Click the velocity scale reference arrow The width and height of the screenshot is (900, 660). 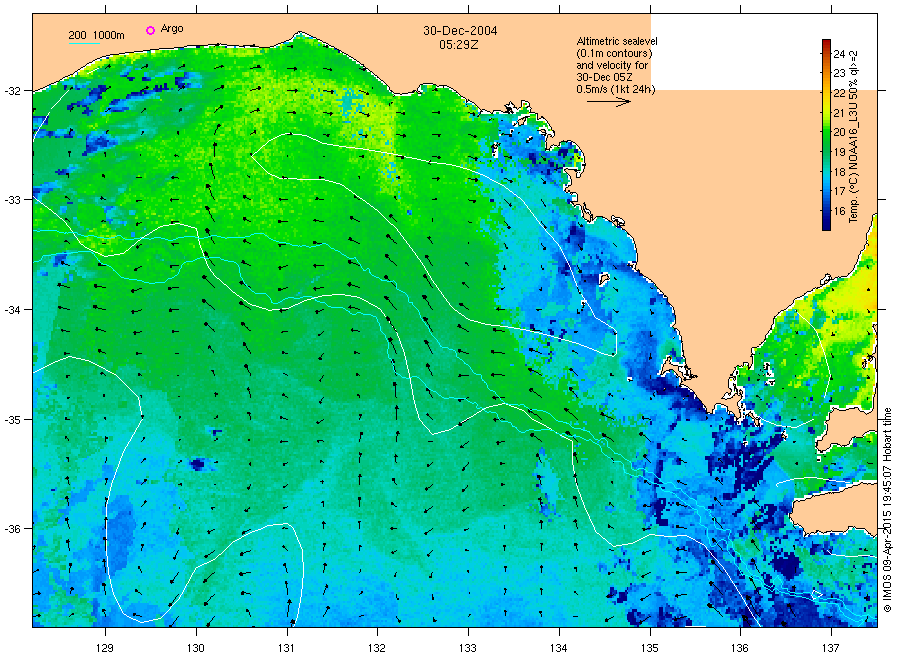609,102
